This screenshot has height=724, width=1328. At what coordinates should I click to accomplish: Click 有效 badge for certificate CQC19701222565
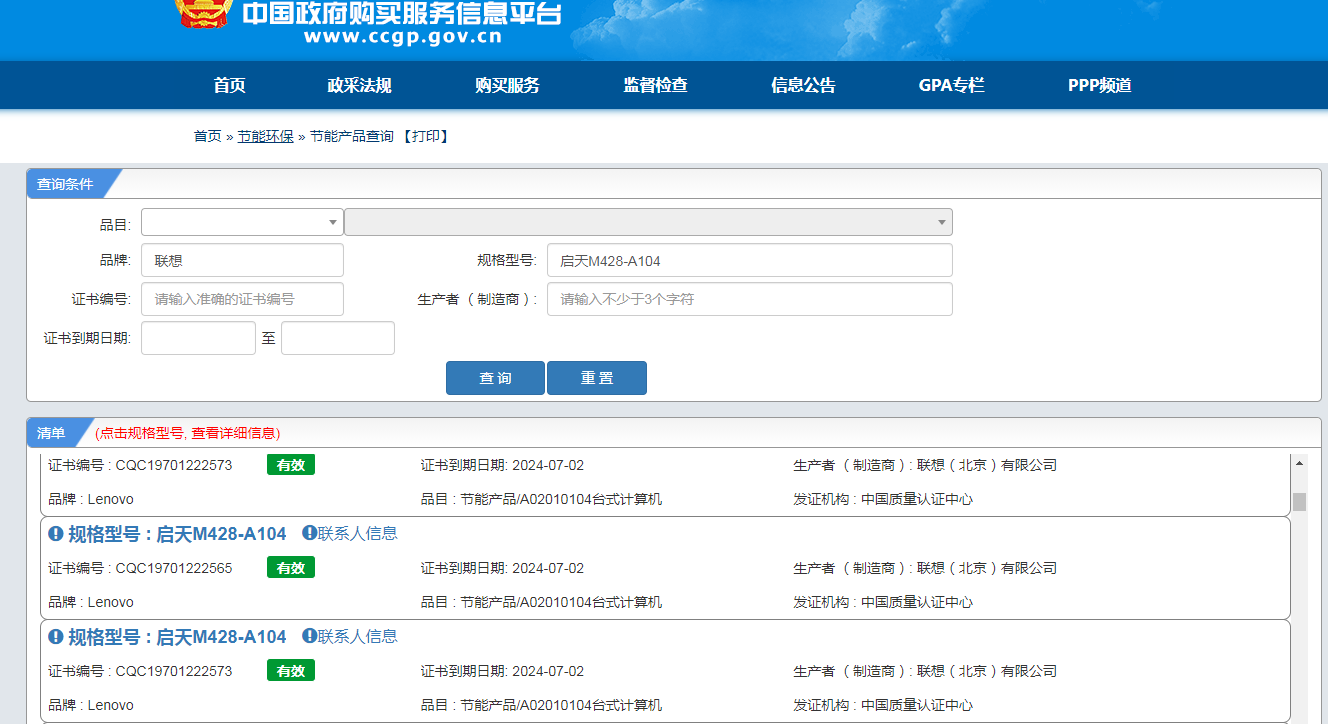(291, 568)
